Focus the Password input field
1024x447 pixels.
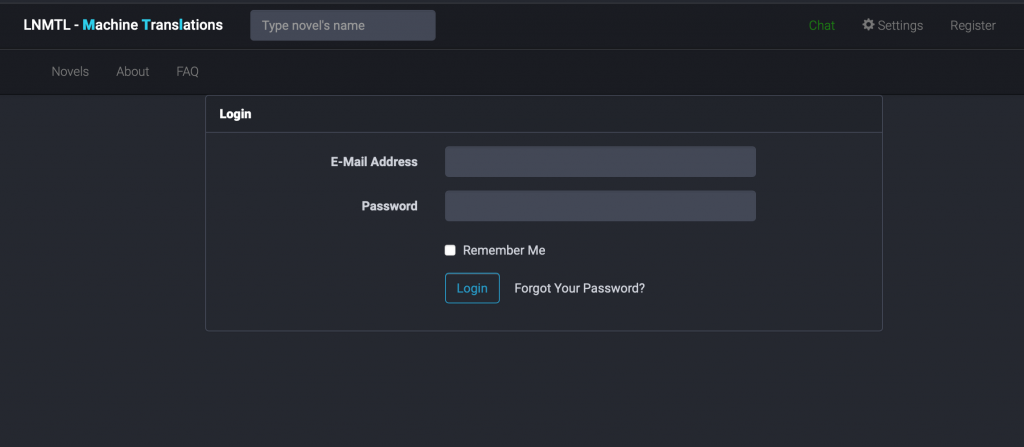(x=600, y=206)
